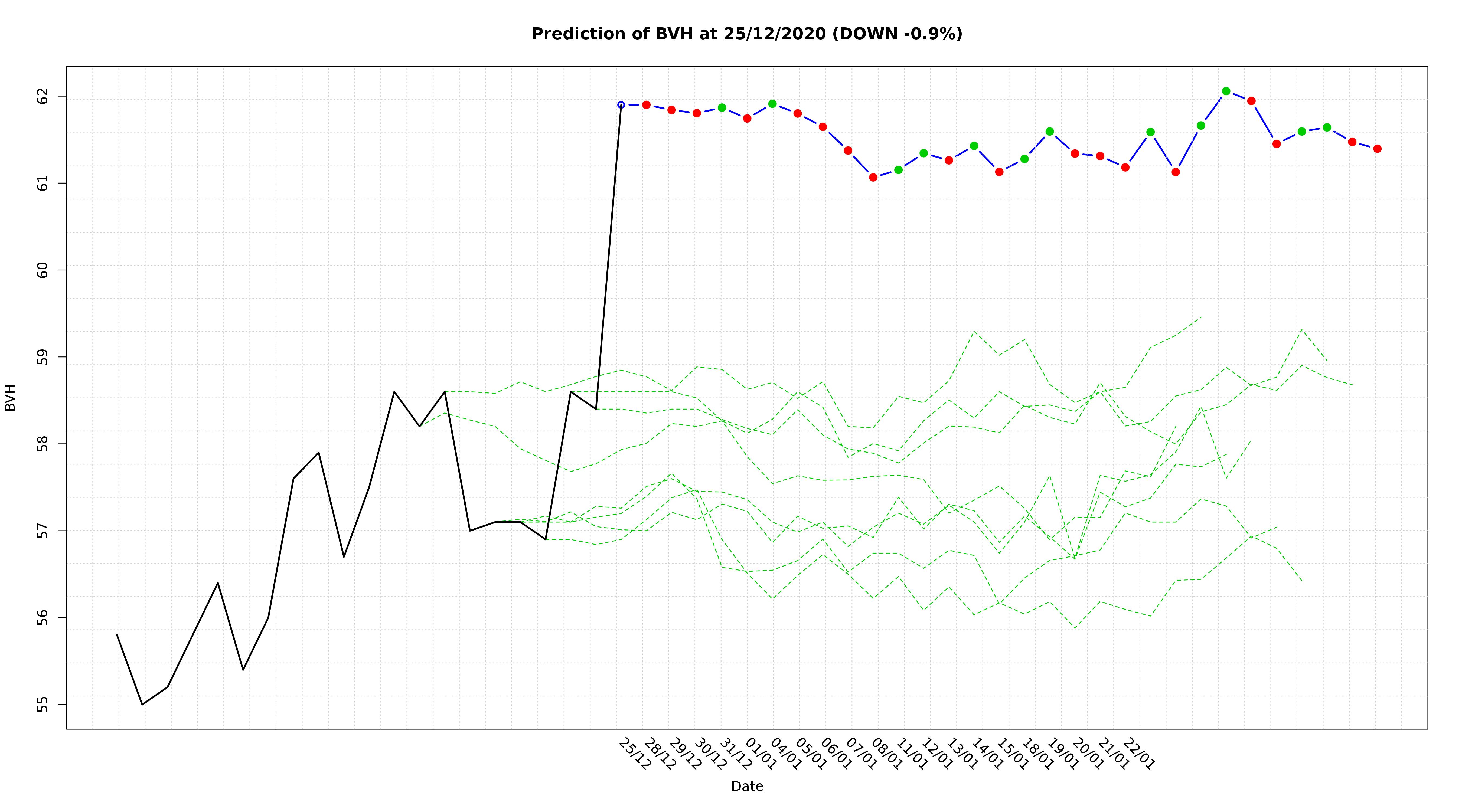This screenshot has height=812, width=1462.
Task: Click the last red point of prediction line
Action: pos(1378,149)
